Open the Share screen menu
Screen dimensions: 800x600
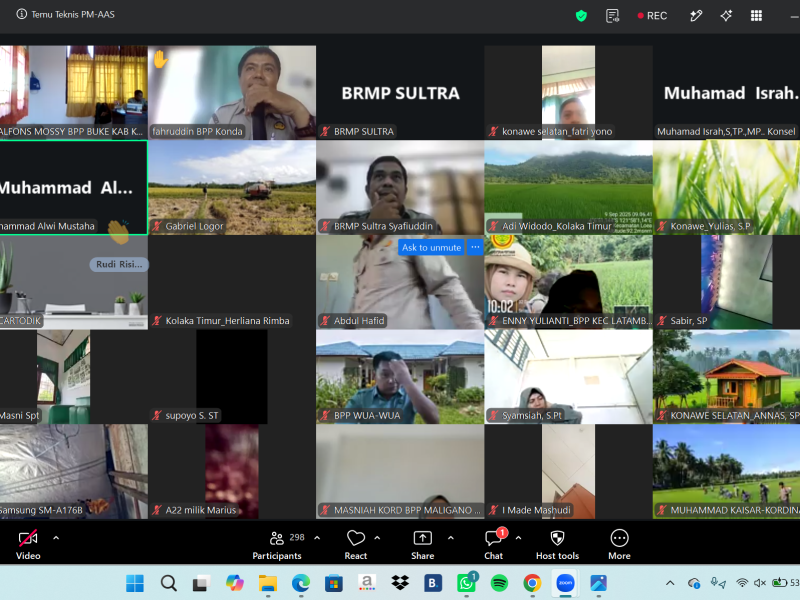coord(422,544)
